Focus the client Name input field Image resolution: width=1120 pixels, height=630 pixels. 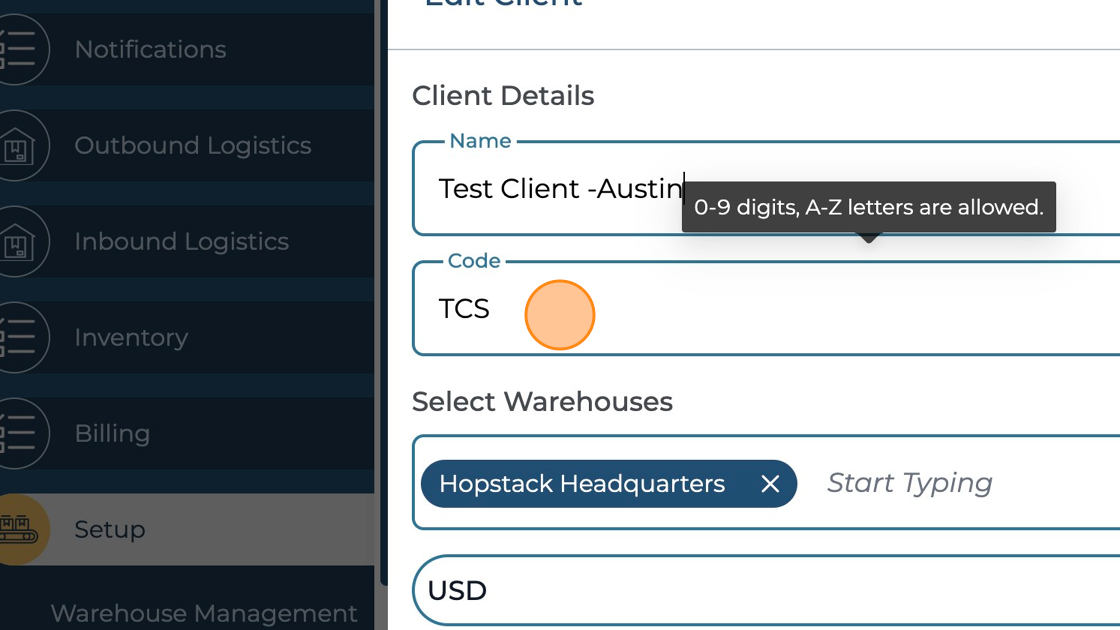point(900,189)
